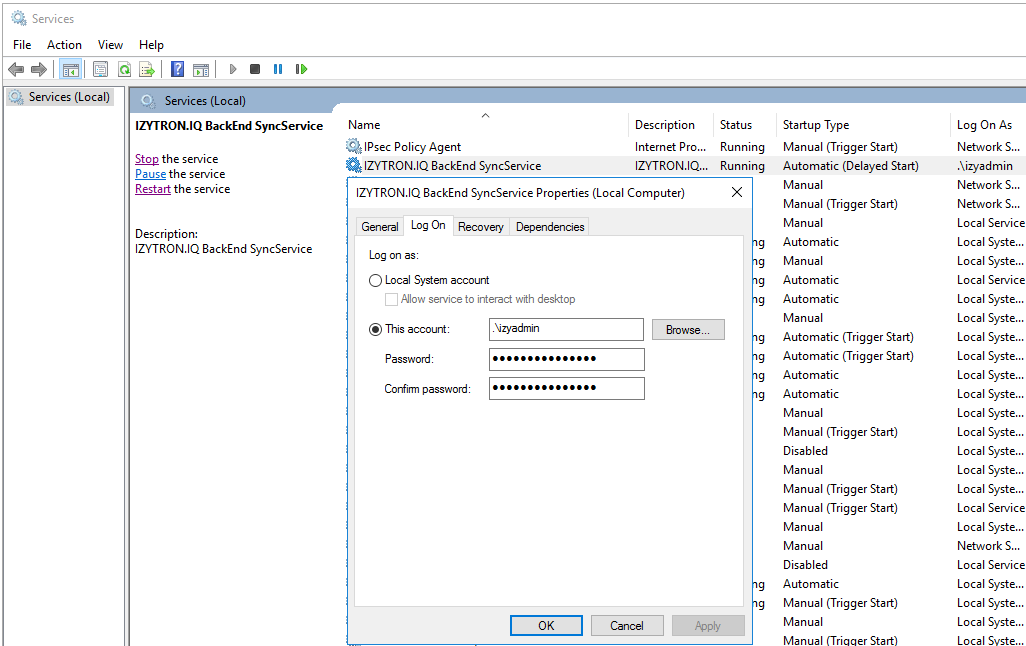Click the Password input field
Screen dimensions: 1026x646
pos(567,359)
